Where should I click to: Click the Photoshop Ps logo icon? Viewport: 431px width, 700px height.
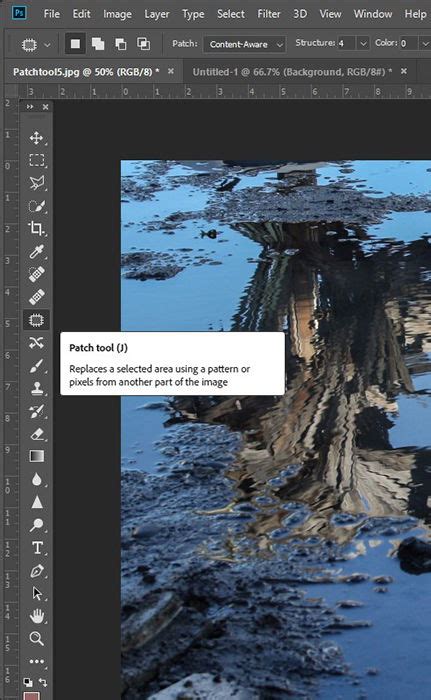(x=19, y=12)
